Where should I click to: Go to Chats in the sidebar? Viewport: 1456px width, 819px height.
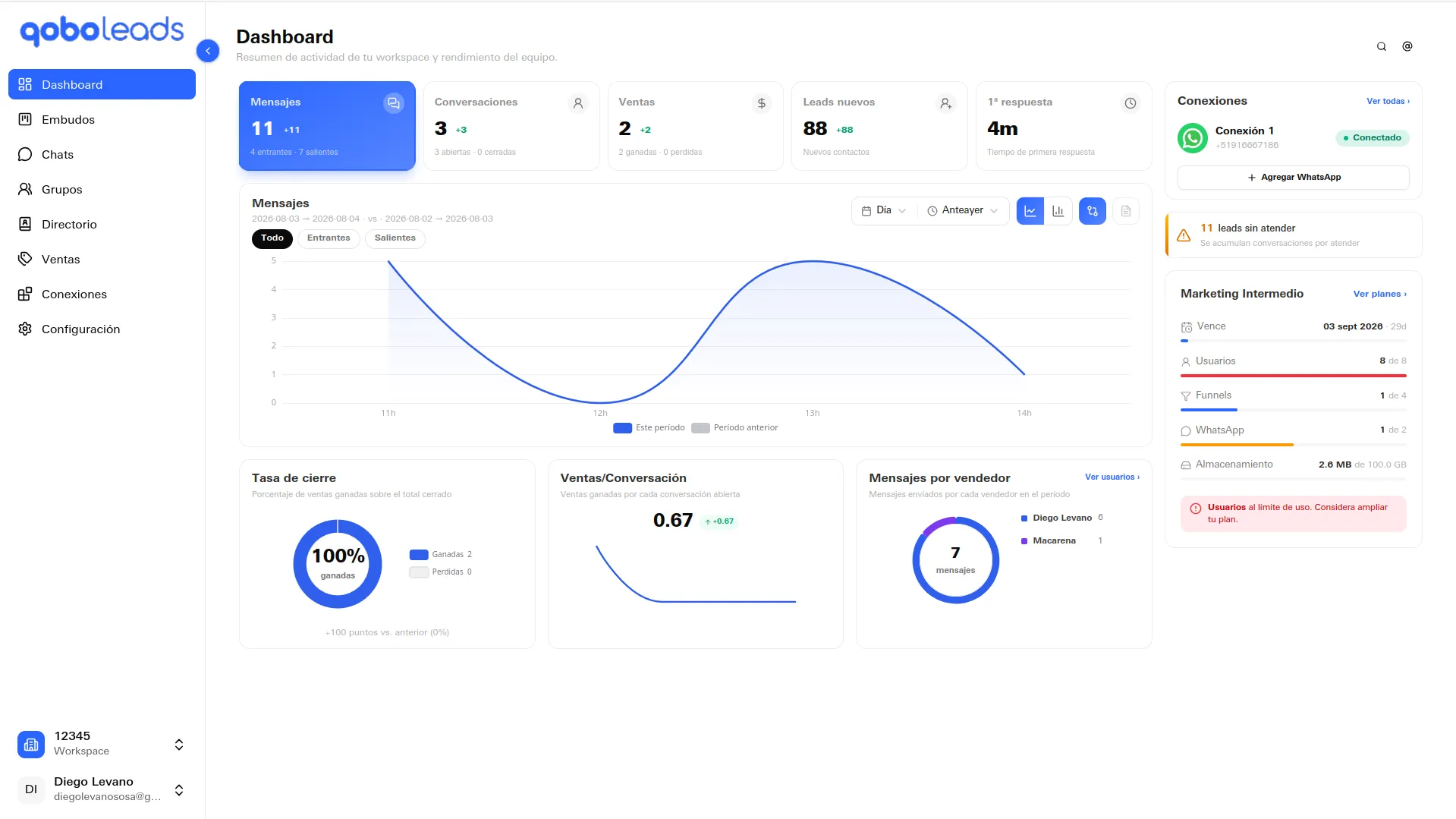coord(102,154)
